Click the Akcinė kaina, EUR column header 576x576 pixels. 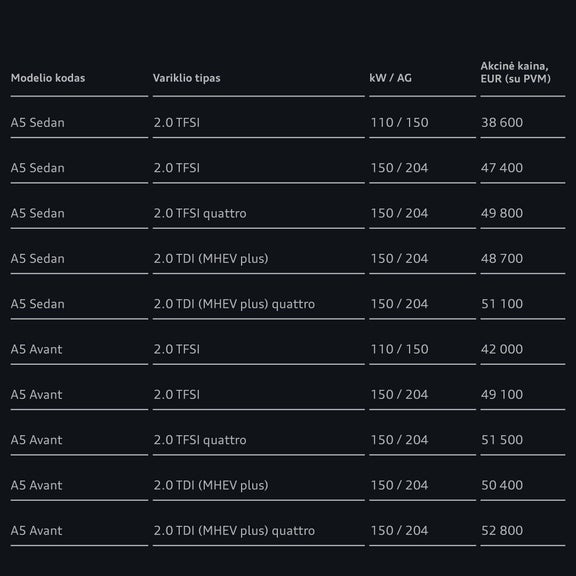(x=515, y=72)
